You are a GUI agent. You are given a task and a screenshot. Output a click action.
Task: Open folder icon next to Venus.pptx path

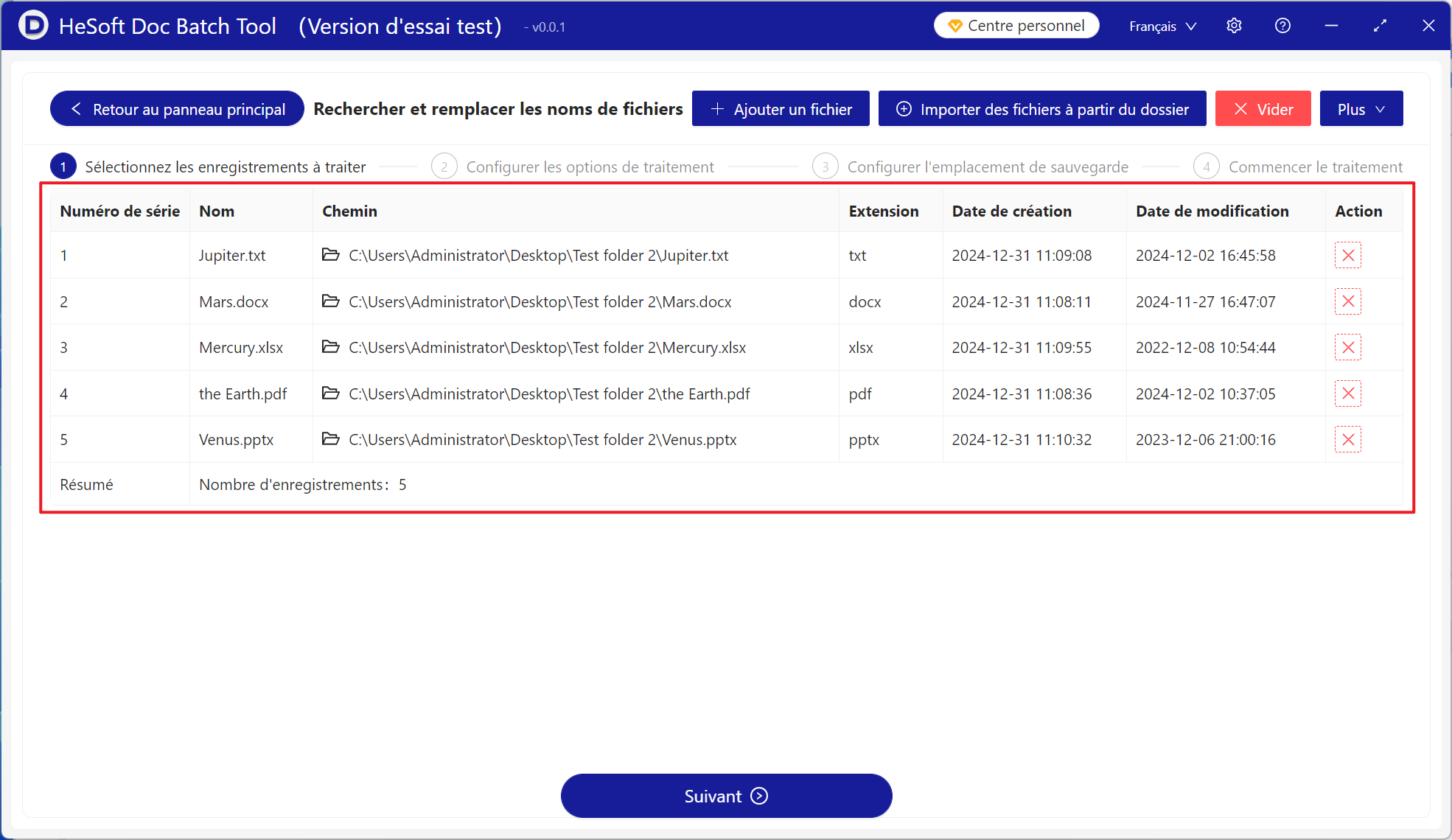331,439
